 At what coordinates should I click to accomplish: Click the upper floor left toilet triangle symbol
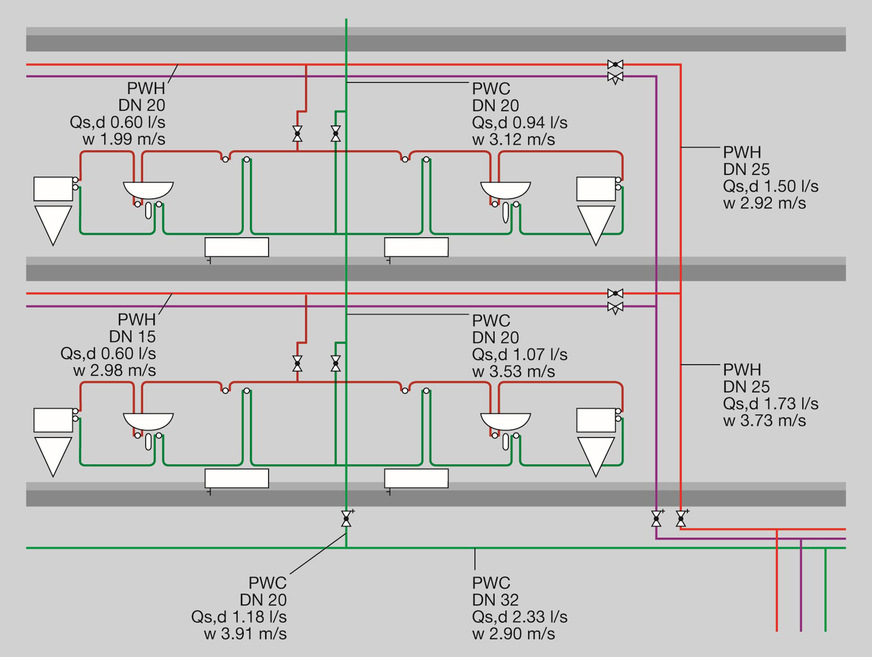[53, 225]
